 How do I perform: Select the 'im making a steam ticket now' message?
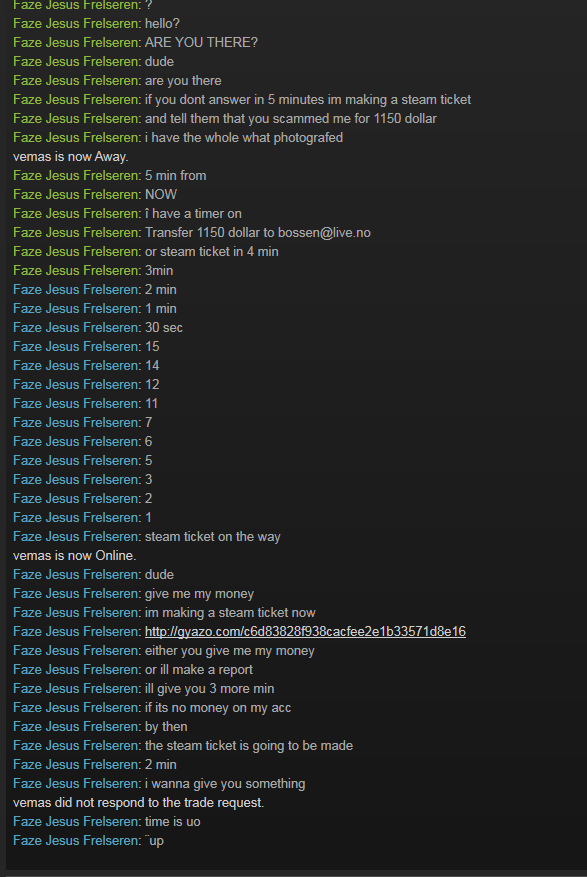[x=230, y=612]
